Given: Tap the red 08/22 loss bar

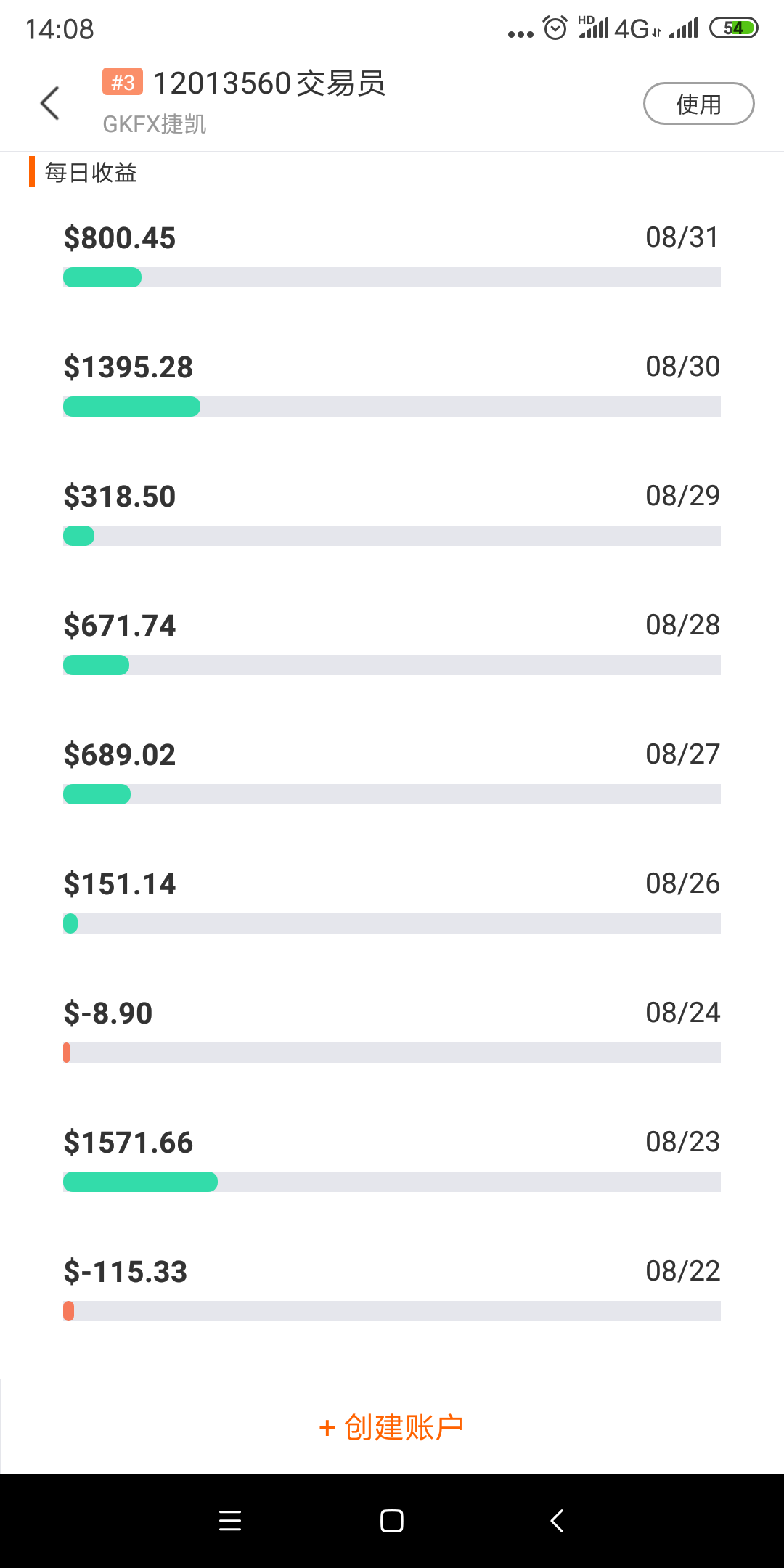Looking at the screenshot, I should point(69,1311).
